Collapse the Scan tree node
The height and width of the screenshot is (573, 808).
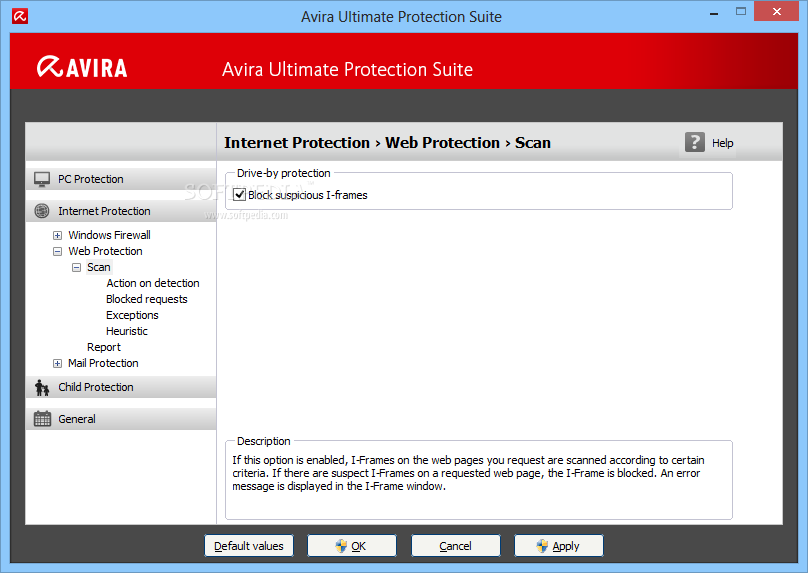point(76,267)
